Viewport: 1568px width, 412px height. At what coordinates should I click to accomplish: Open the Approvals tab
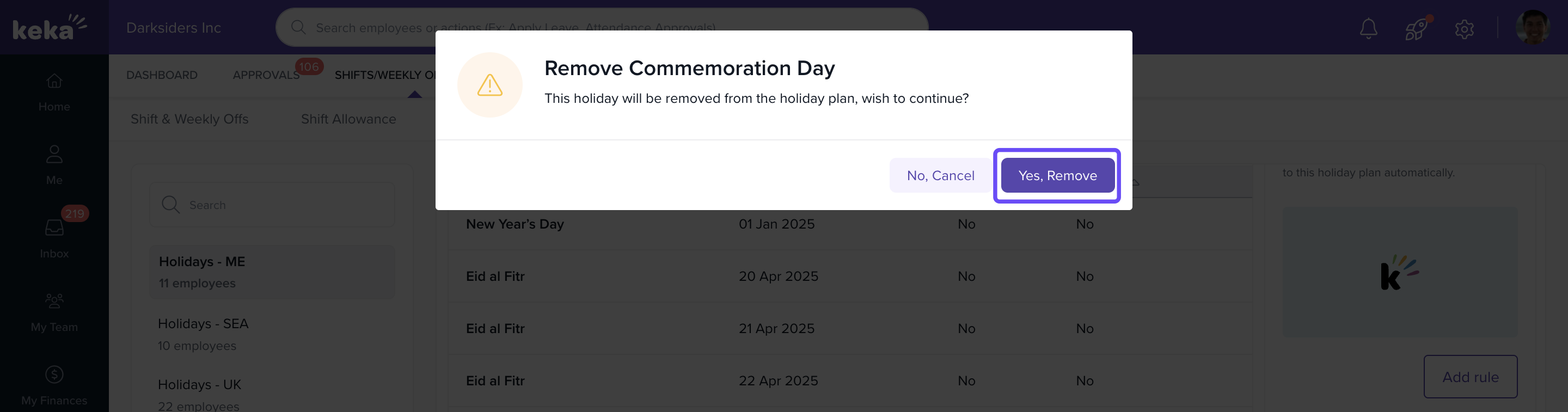pos(266,75)
